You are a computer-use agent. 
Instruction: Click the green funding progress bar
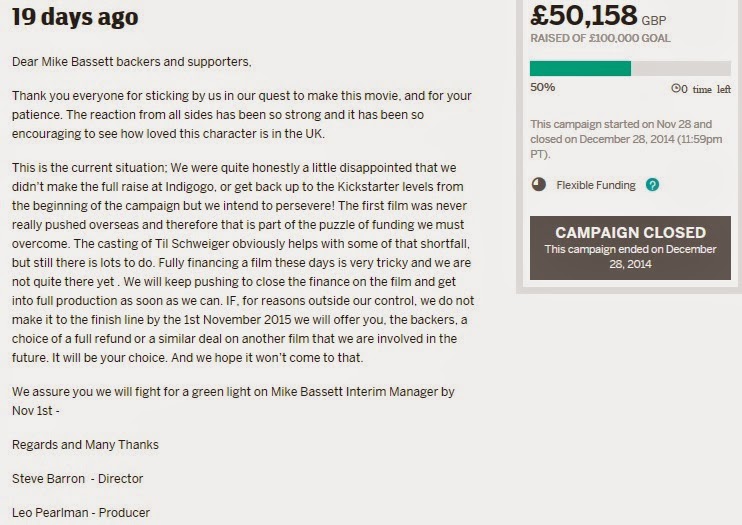coord(580,68)
